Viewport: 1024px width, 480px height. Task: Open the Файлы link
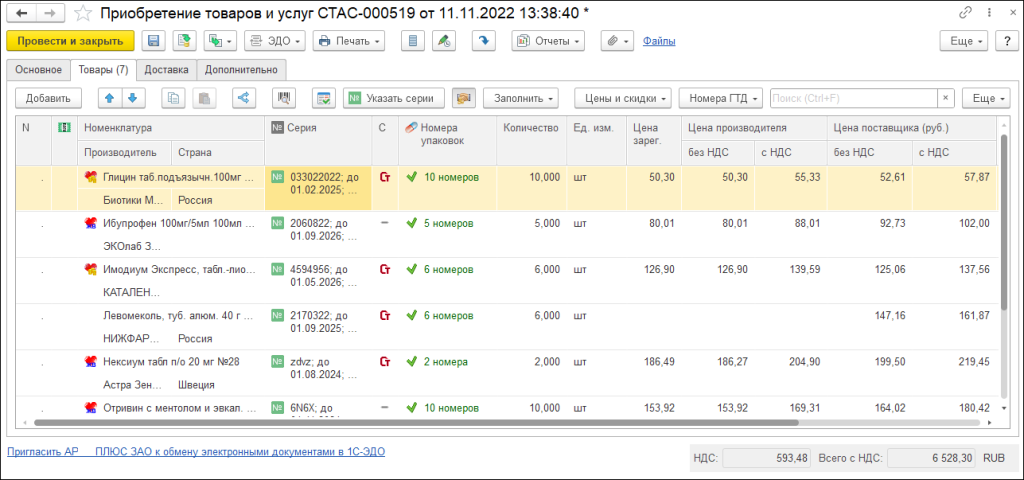(x=658, y=41)
